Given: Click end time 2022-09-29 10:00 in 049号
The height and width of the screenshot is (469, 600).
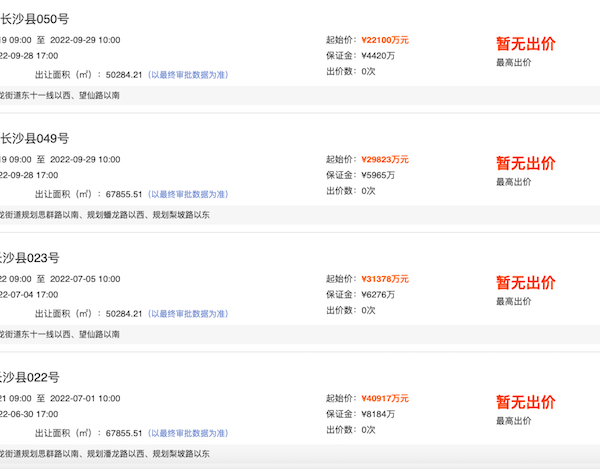Looking at the screenshot, I should point(85,159).
